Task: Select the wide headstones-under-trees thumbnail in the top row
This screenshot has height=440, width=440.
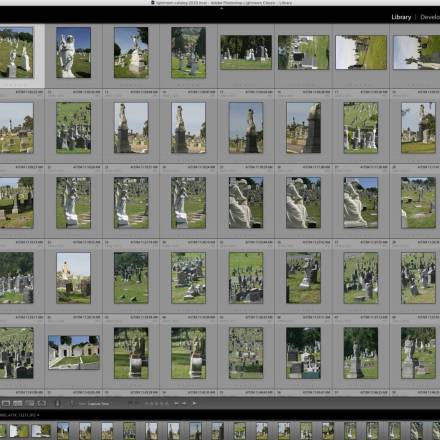Action: coord(246,52)
